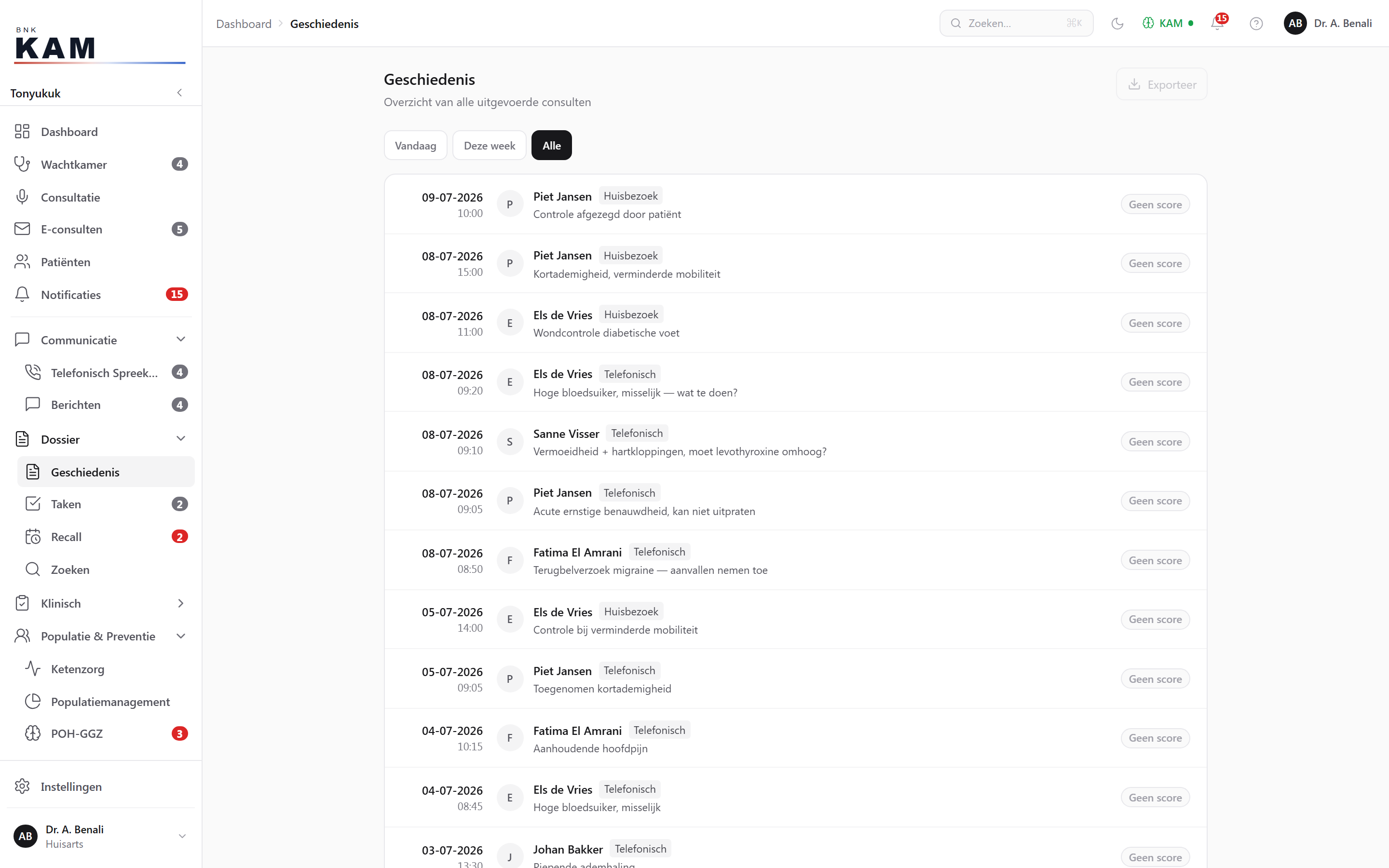Open the Notificaties bell icon in sidebar
The width and height of the screenshot is (1389, 868).
[x=22, y=295]
